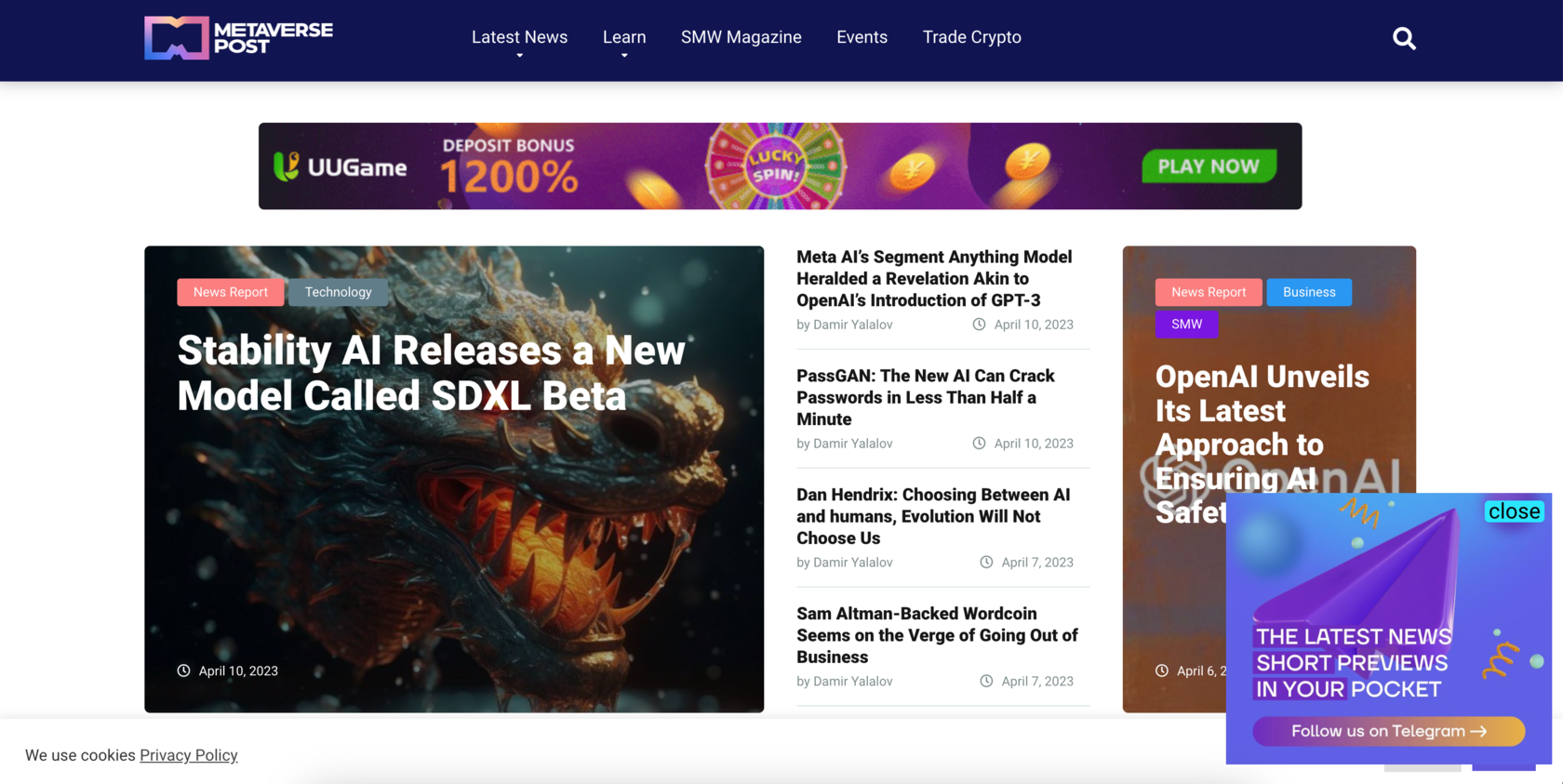Image resolution: width=1563 pixels, height=784 pixels.
Task: Click the PLAY NOW banner button
Action: 1209,166
